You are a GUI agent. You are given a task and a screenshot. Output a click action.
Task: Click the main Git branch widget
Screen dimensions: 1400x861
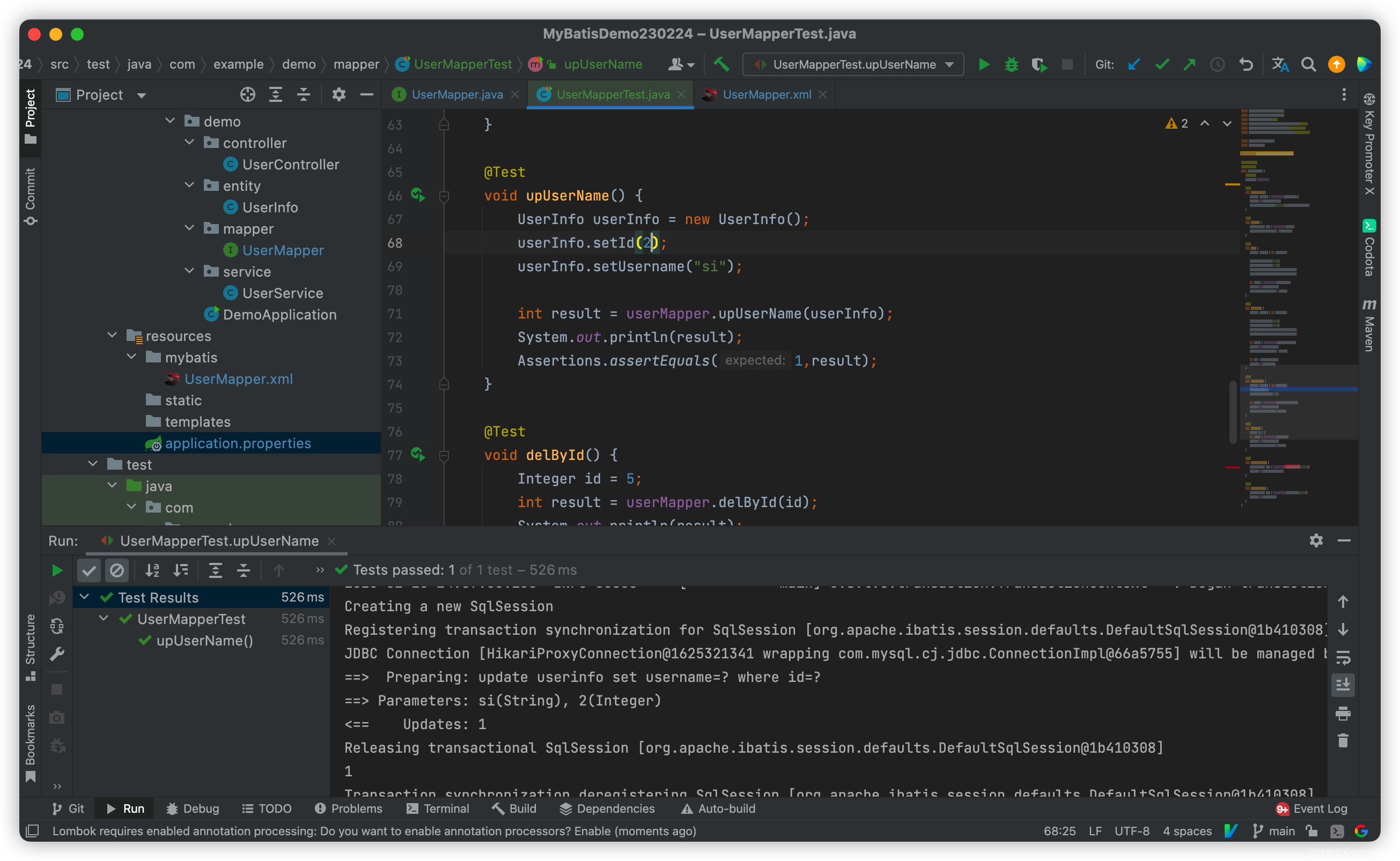(1274, 832)
